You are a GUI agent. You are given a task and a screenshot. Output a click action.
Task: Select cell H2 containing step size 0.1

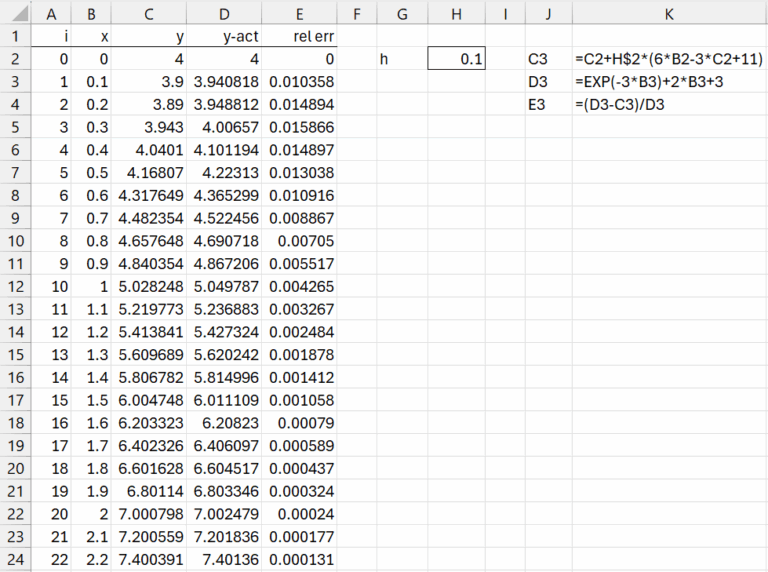457,60
